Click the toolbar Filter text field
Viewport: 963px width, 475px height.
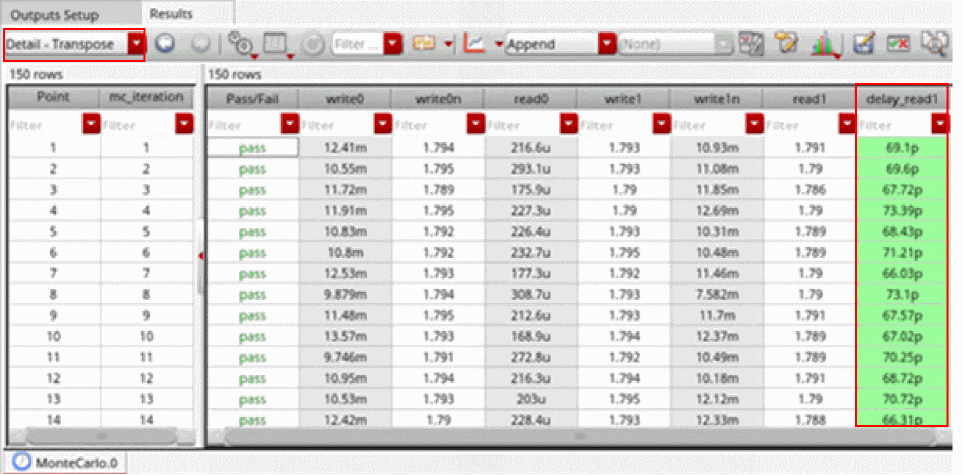tap(357, 44)
